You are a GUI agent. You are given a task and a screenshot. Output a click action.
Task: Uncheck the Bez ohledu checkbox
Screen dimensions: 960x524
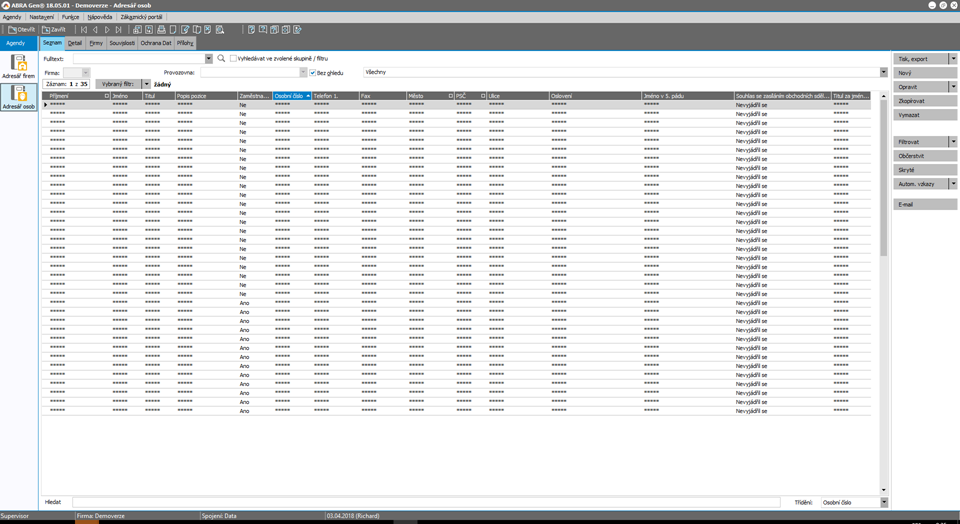point(313,73)
